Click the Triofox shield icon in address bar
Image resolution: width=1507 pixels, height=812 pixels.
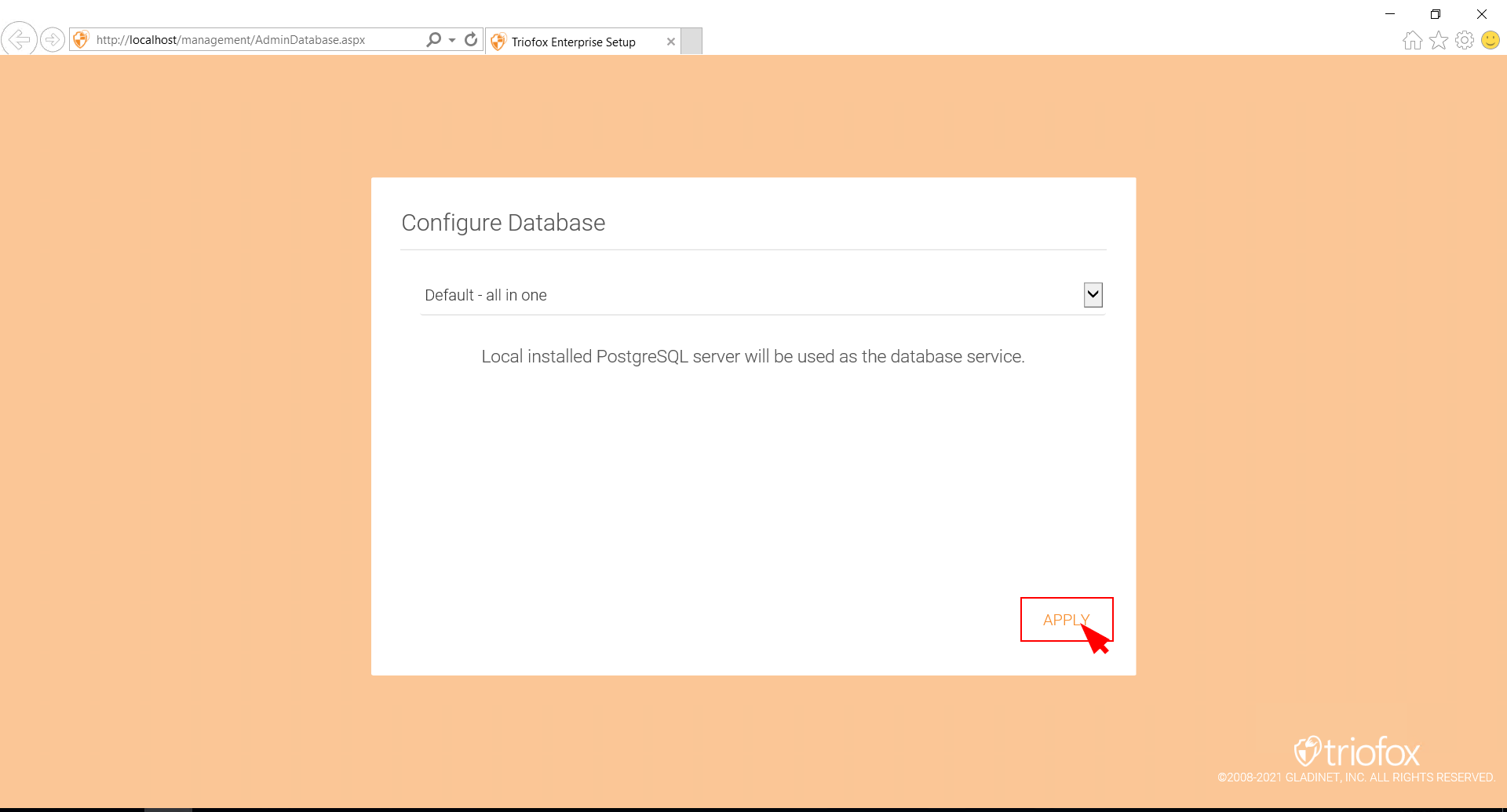(81, 39)
